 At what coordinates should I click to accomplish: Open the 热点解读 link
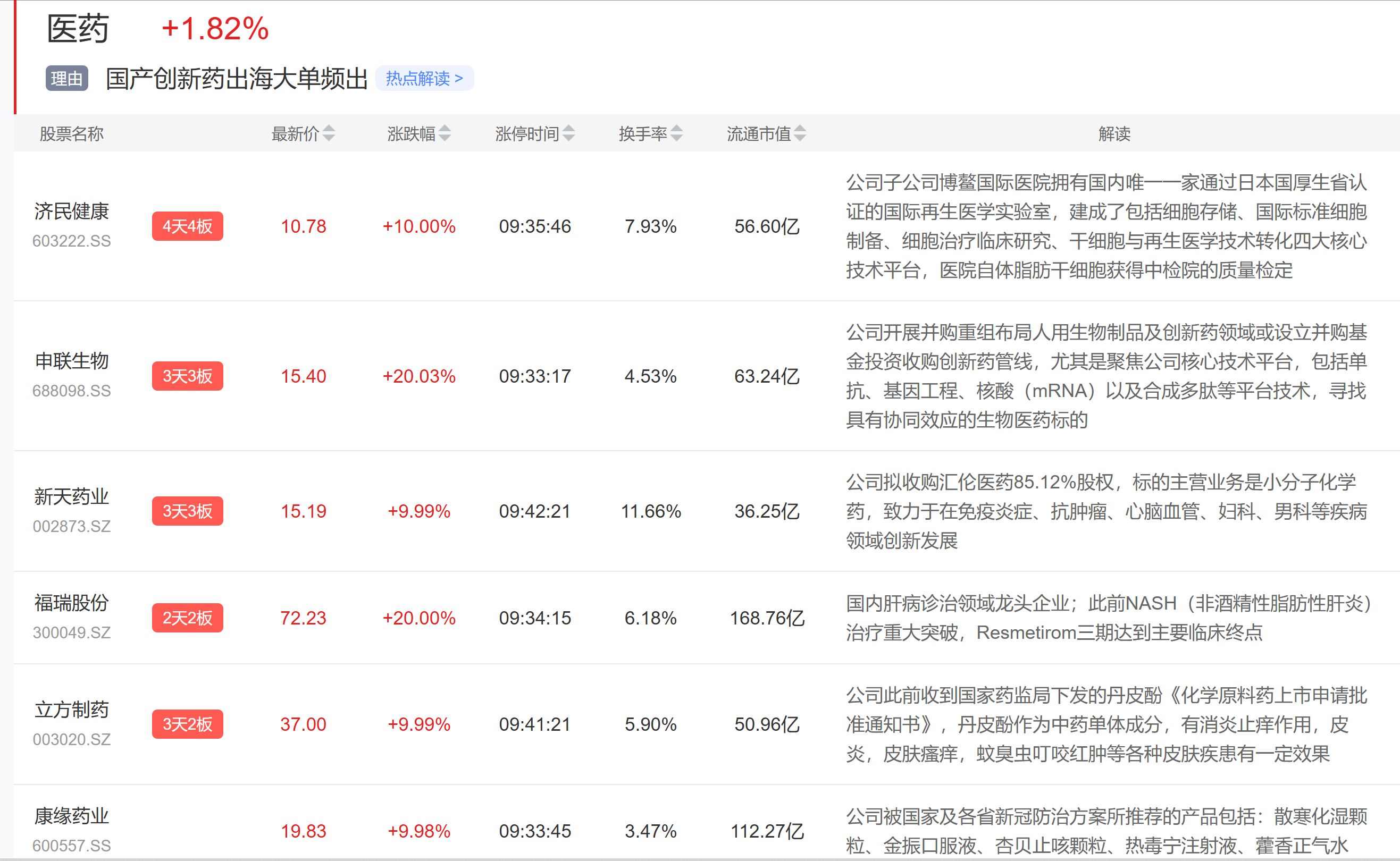click(424, 78)
